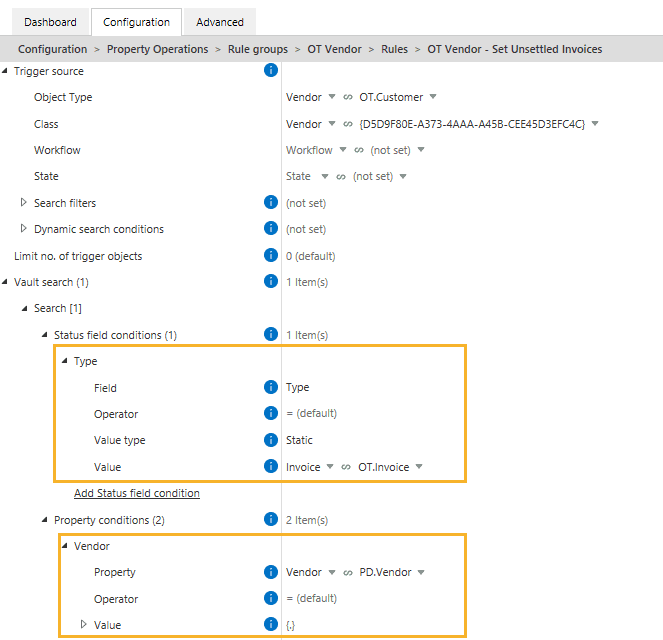This screenshot has width=663, height=640.
Task: Click link icon between Vendor and OT.Customer
Action: coord(348,97)
